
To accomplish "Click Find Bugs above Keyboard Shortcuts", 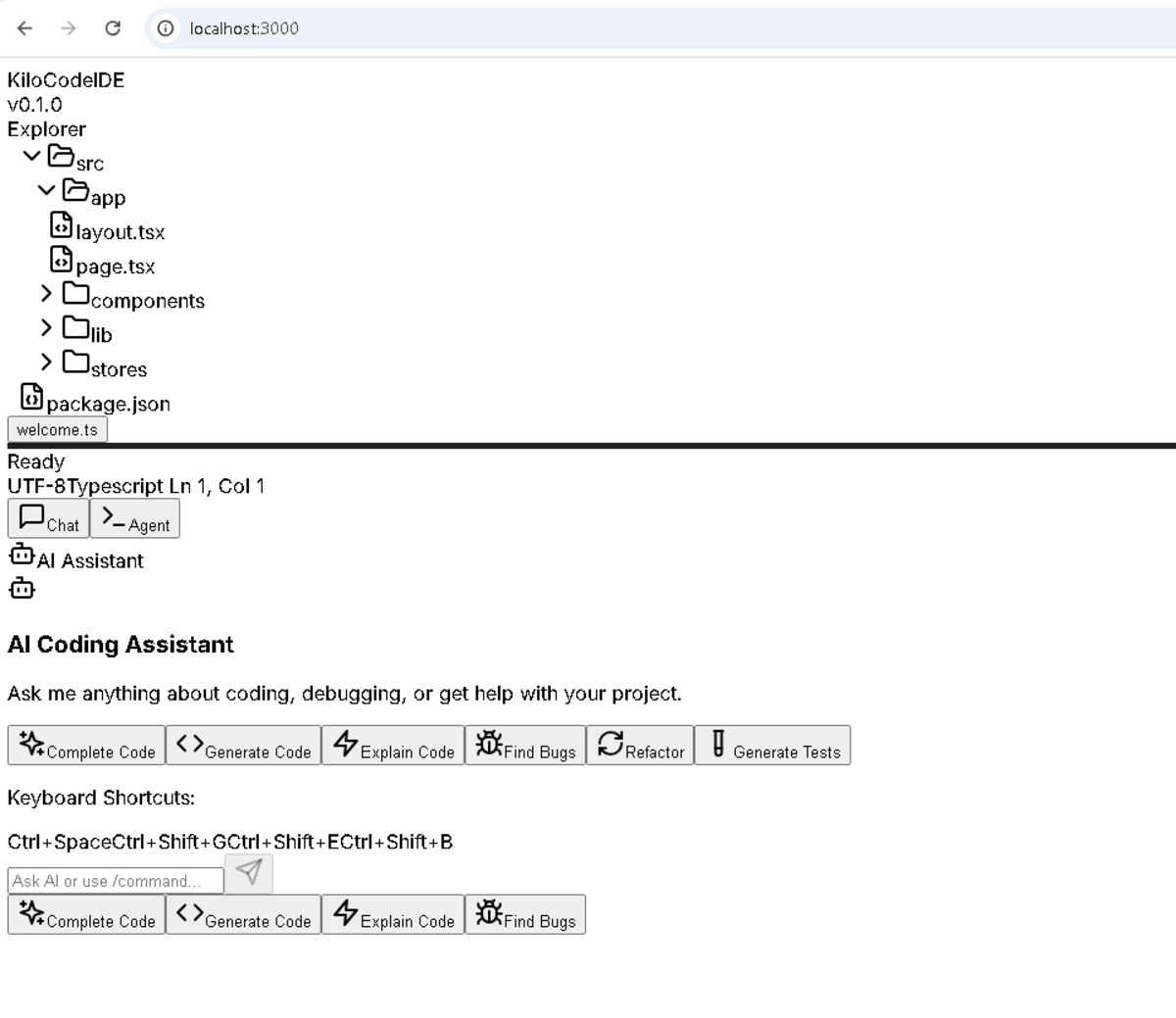I will (525, 745).
